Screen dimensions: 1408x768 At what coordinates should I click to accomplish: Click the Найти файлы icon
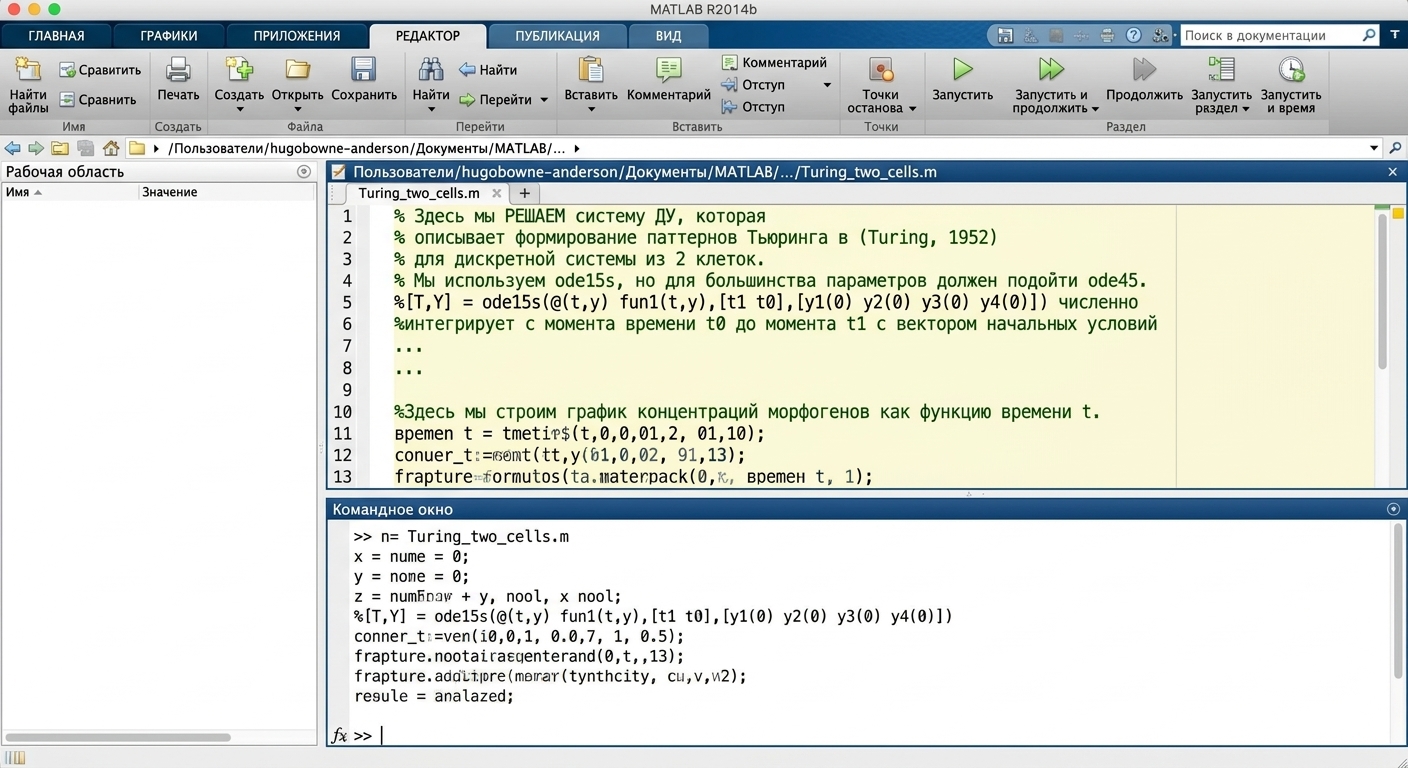coord(28,70)
